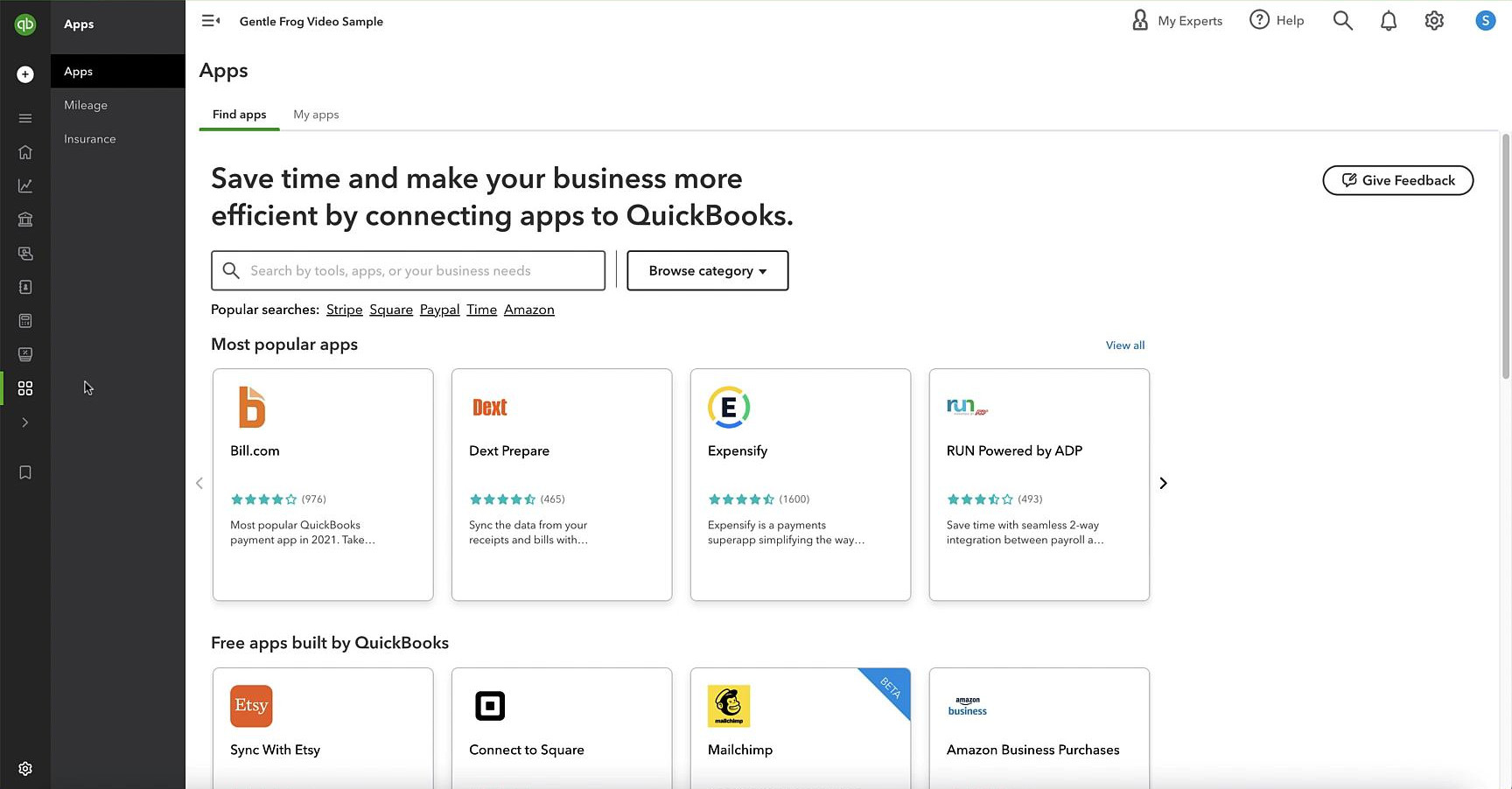Open the Home dashboard icon
Viewport: 1512px width, 789px height.
point(25,152)
